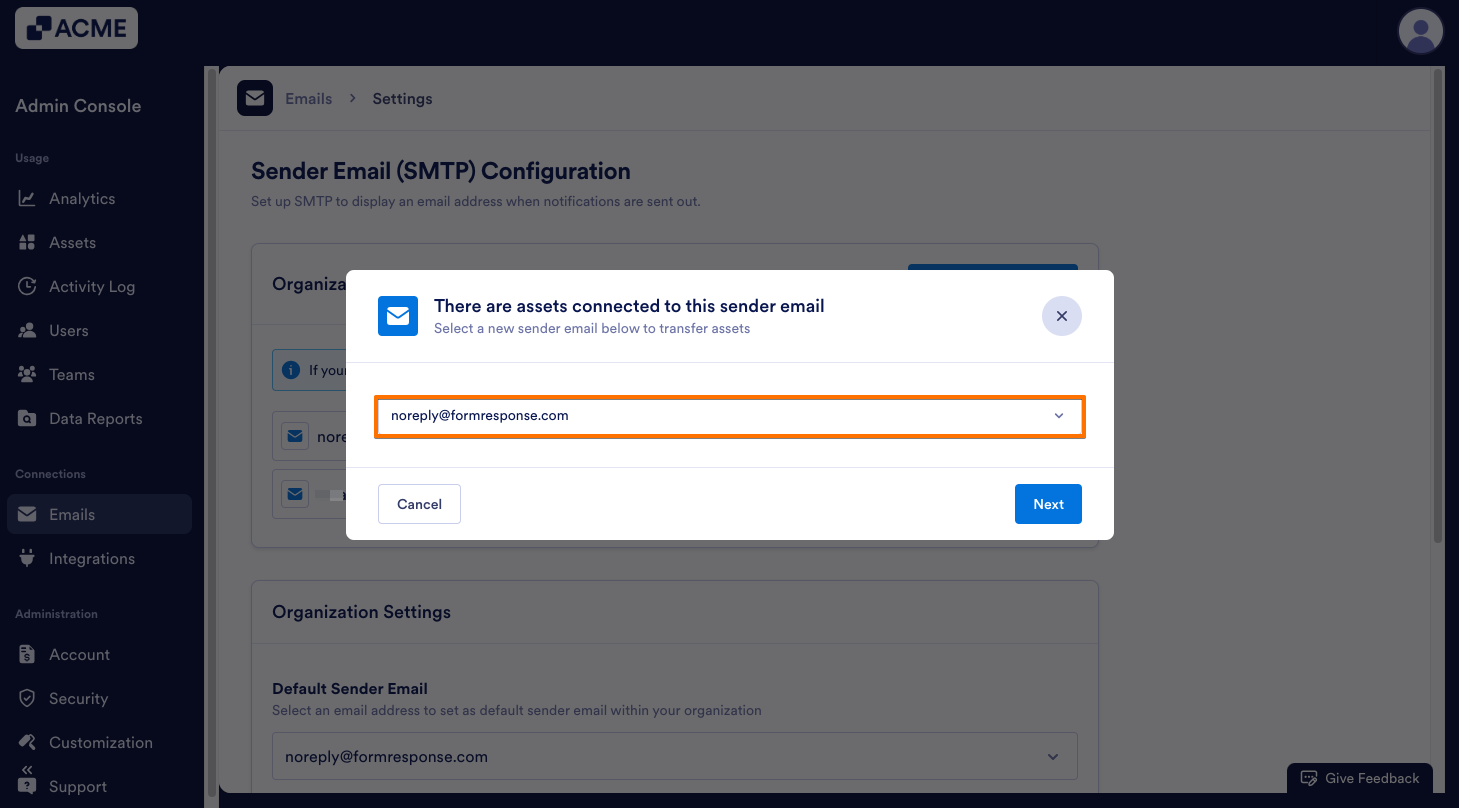
Task: Open the Settings breadcrumb item
Action: [x=402, y=98]
